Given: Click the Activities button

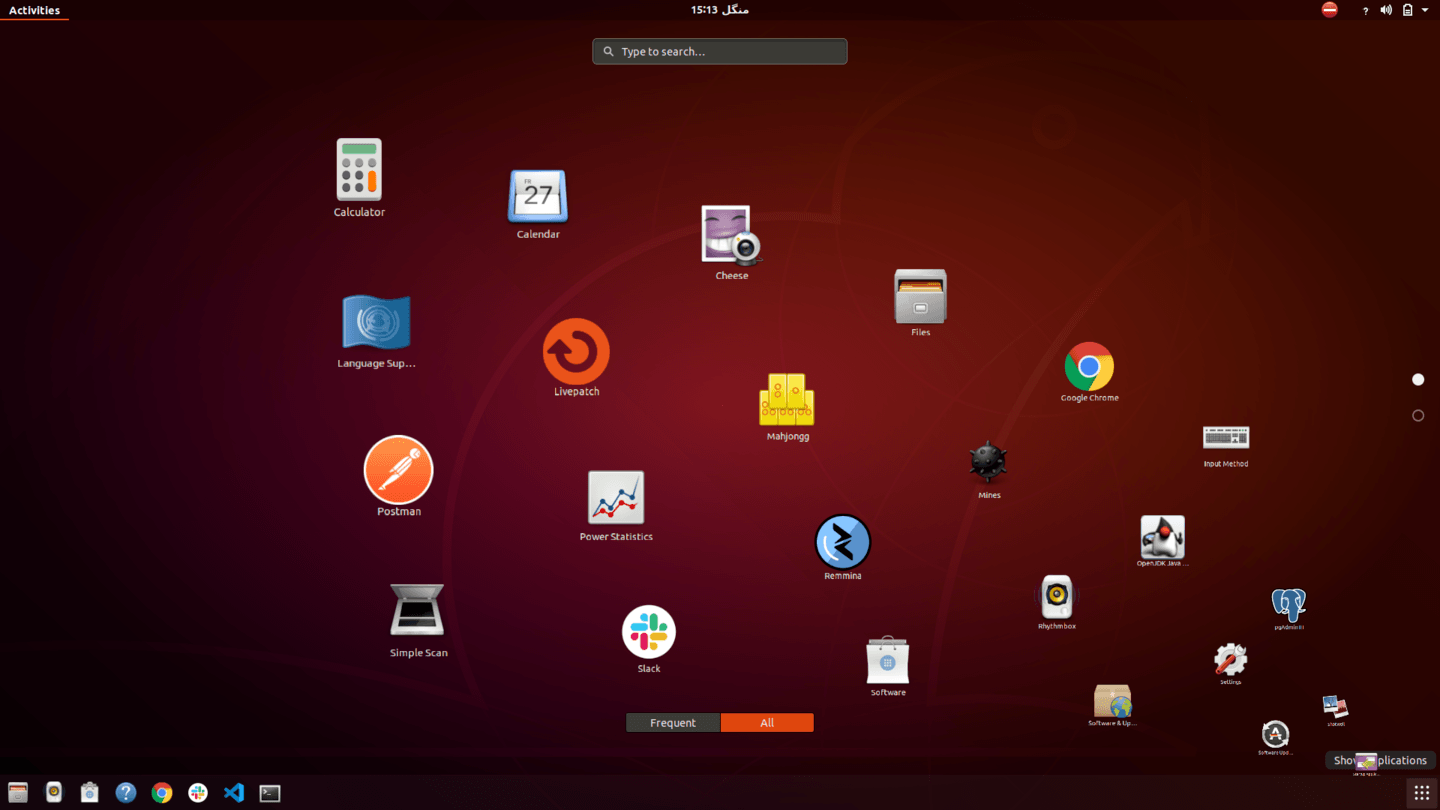Looking at the screenshot, I should click(34, 10).
